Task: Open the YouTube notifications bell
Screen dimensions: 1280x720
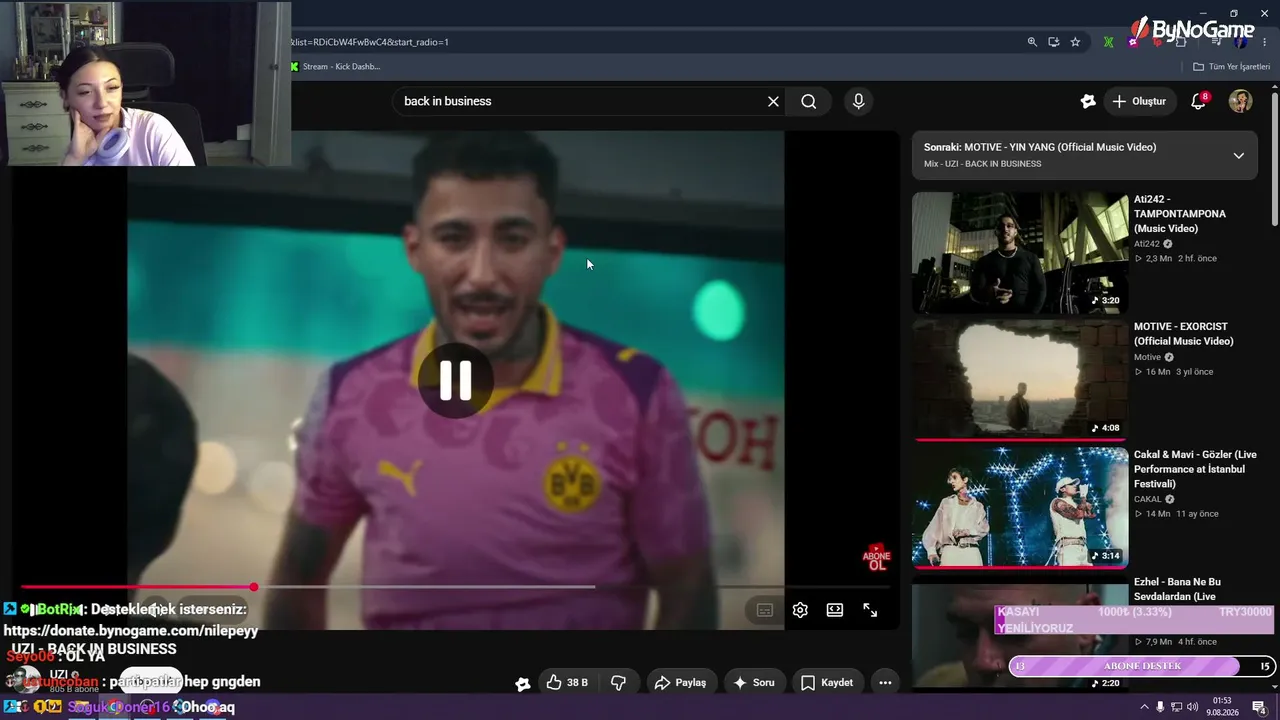Action: [x=1198, y=101]
